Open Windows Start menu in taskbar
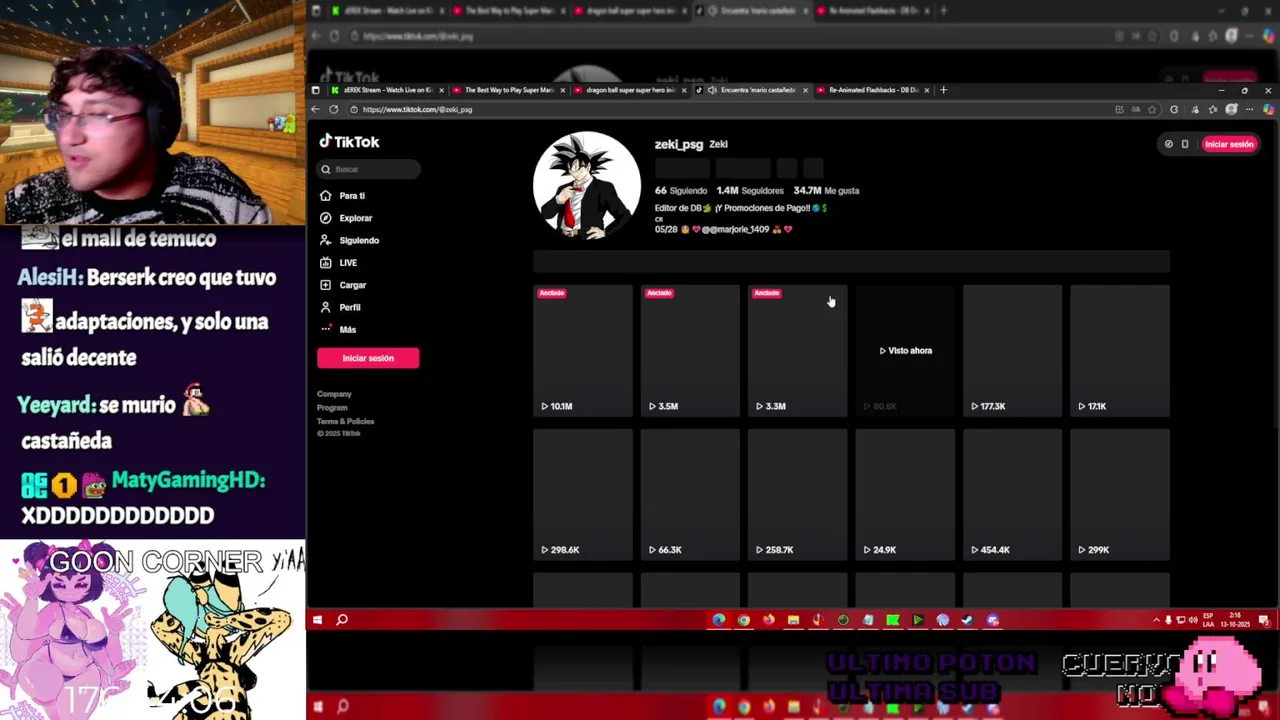This screenshot has height=720, width=1280. pyautogui.click(x=317, y=620)
